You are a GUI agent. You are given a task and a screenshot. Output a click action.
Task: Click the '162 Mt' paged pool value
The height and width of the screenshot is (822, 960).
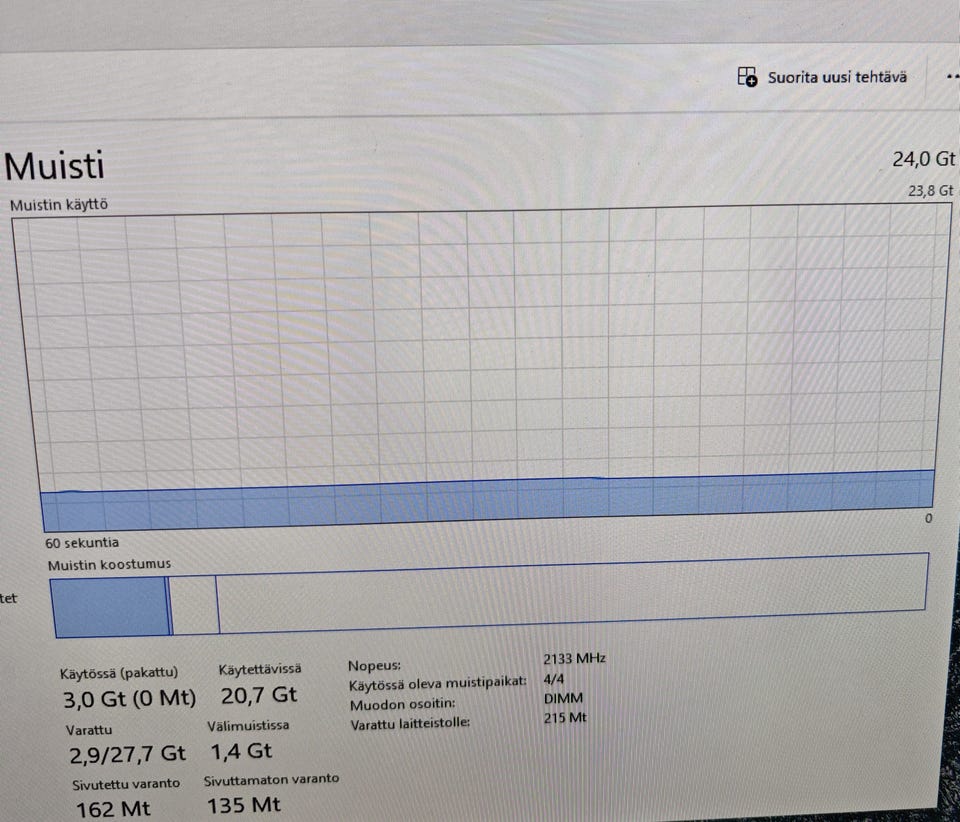113,809
